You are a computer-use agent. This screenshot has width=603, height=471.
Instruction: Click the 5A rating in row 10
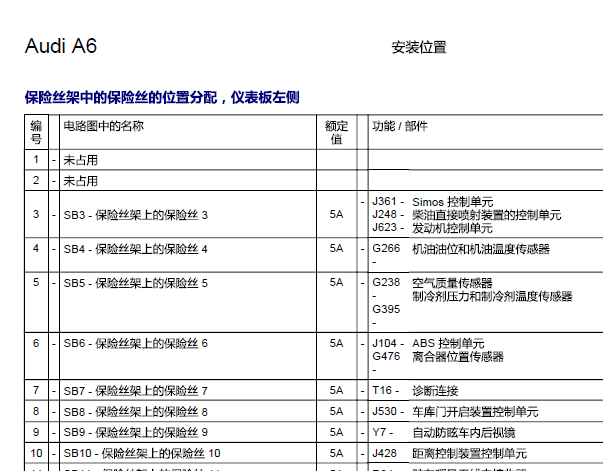(x=336, y=453)
